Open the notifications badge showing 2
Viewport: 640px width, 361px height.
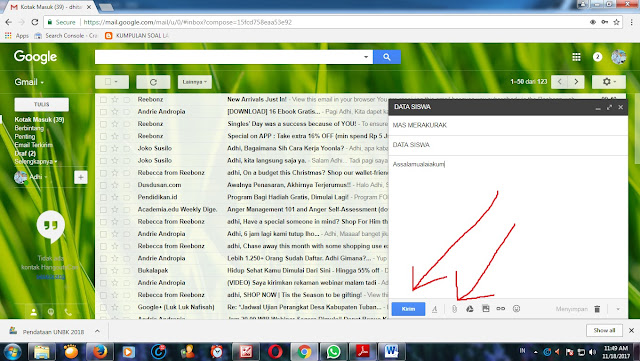598,57
